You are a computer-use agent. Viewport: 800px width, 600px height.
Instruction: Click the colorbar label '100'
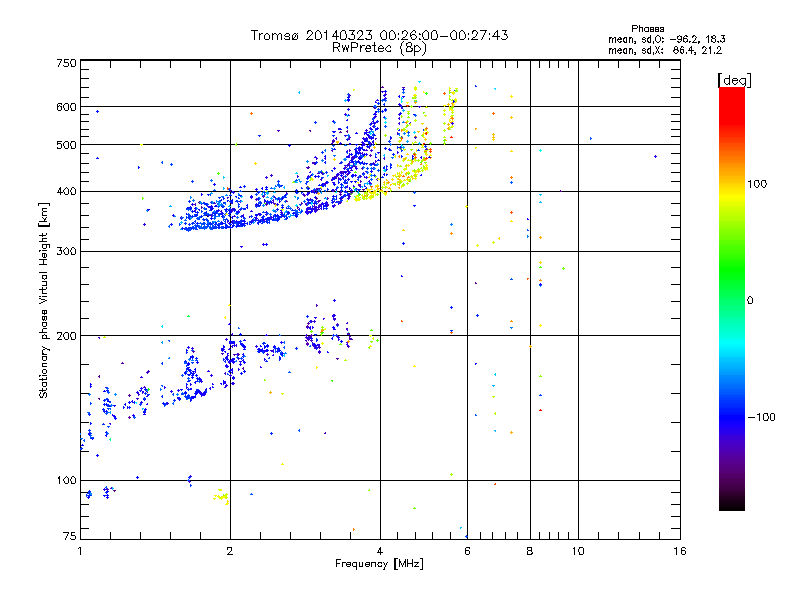tap(757, 184)
